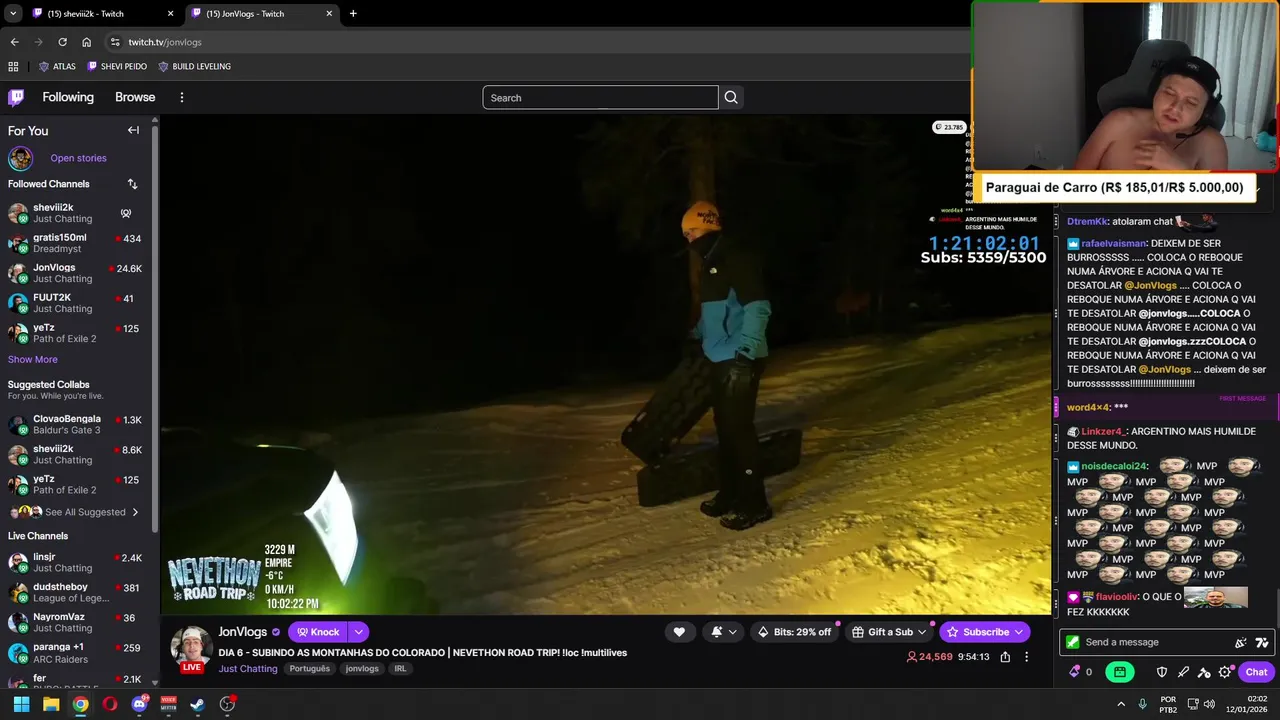
Task: Expand followed channels with Show More
Action: [x=33, y=359]
